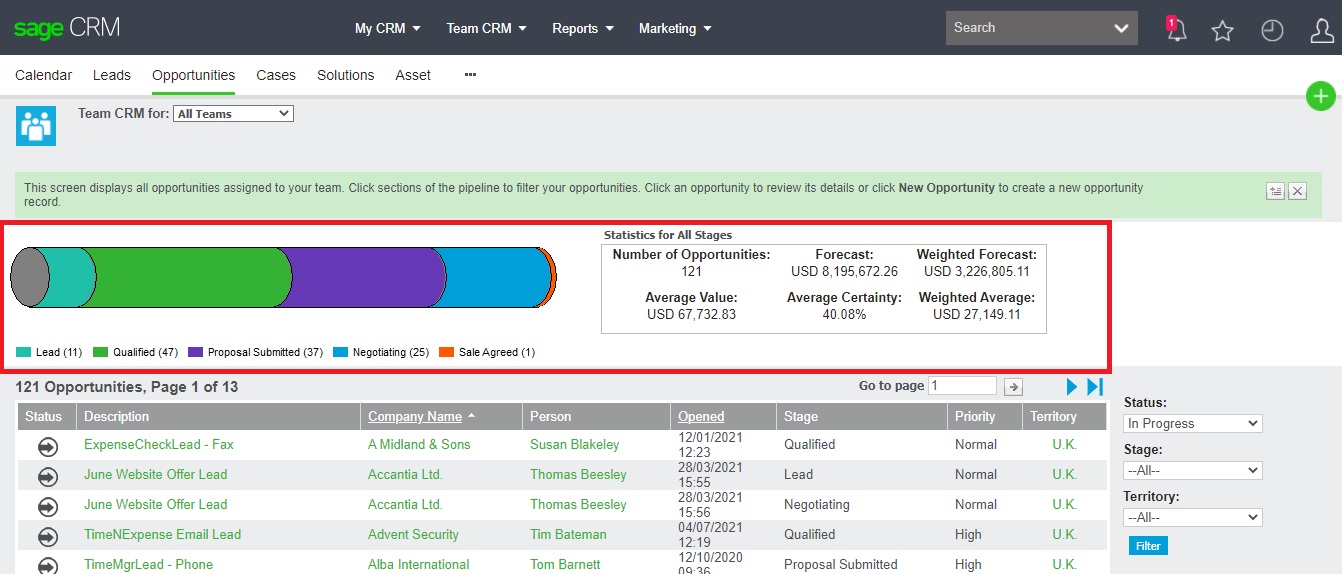Click the gray pipeline segment
The image size is (1342, 574).
click(28, 277)
